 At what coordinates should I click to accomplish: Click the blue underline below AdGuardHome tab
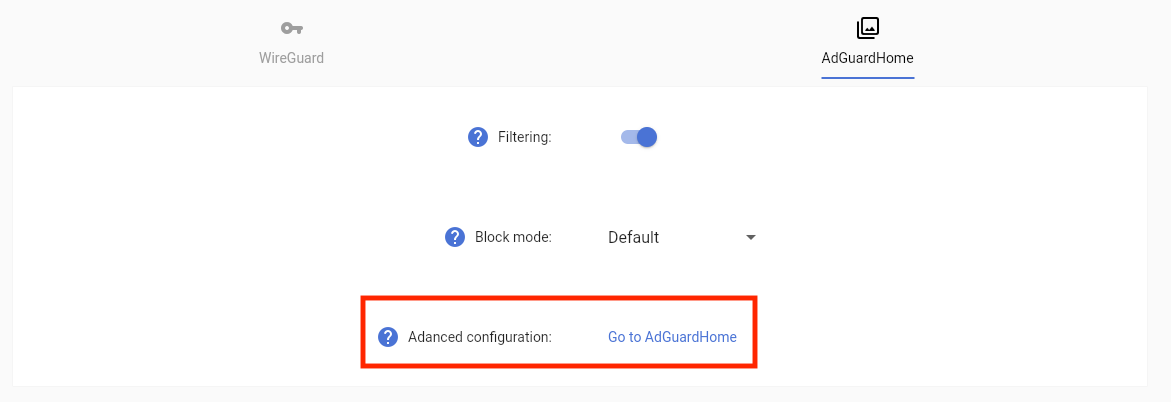click(x=868, y=78)
